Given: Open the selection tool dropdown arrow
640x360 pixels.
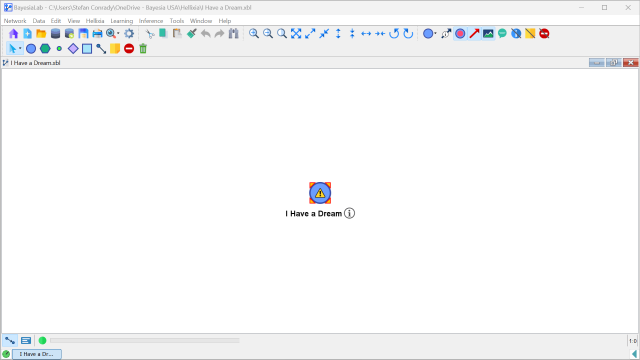Looking at the screenshot, I should click(x=20, y=49).
